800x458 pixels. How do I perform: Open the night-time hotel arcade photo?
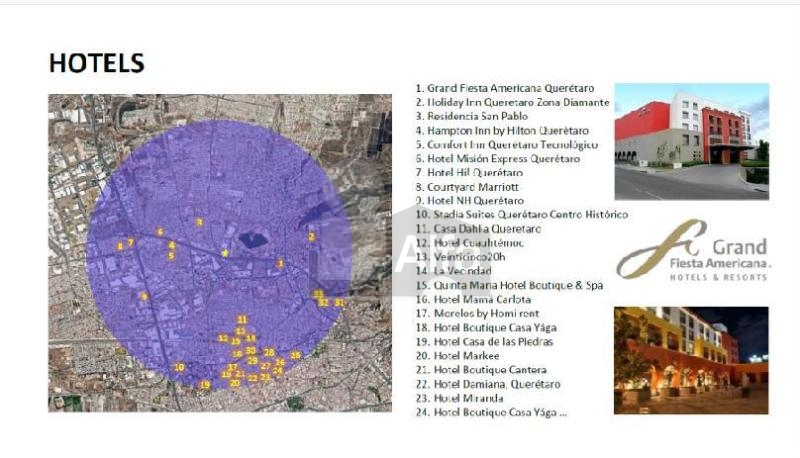tap(691, 360)
